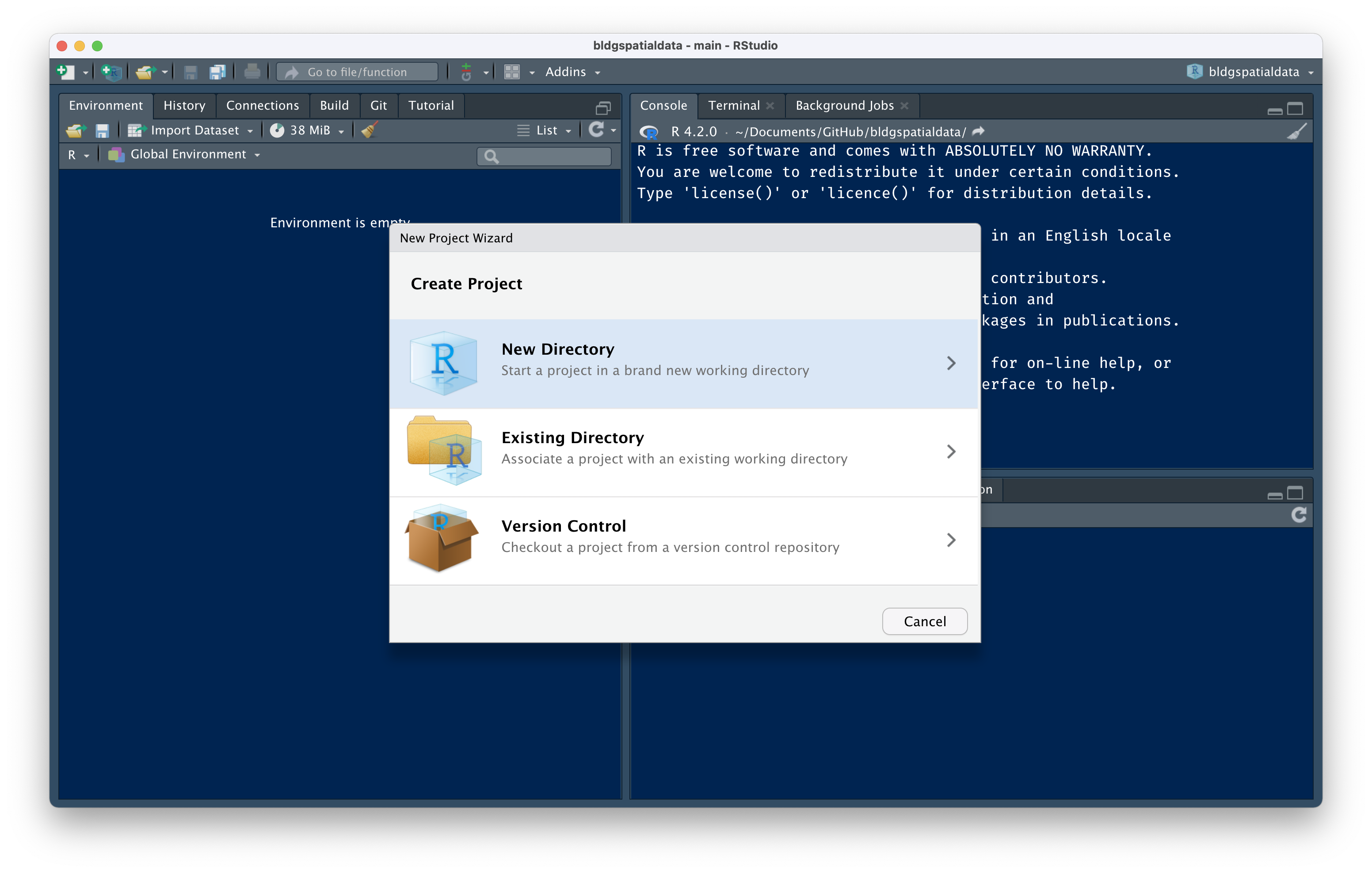The height and width of the screenshot is (873, 1372).
Task: Click the workspace pane layout grid icon
Action: point(512,71)
